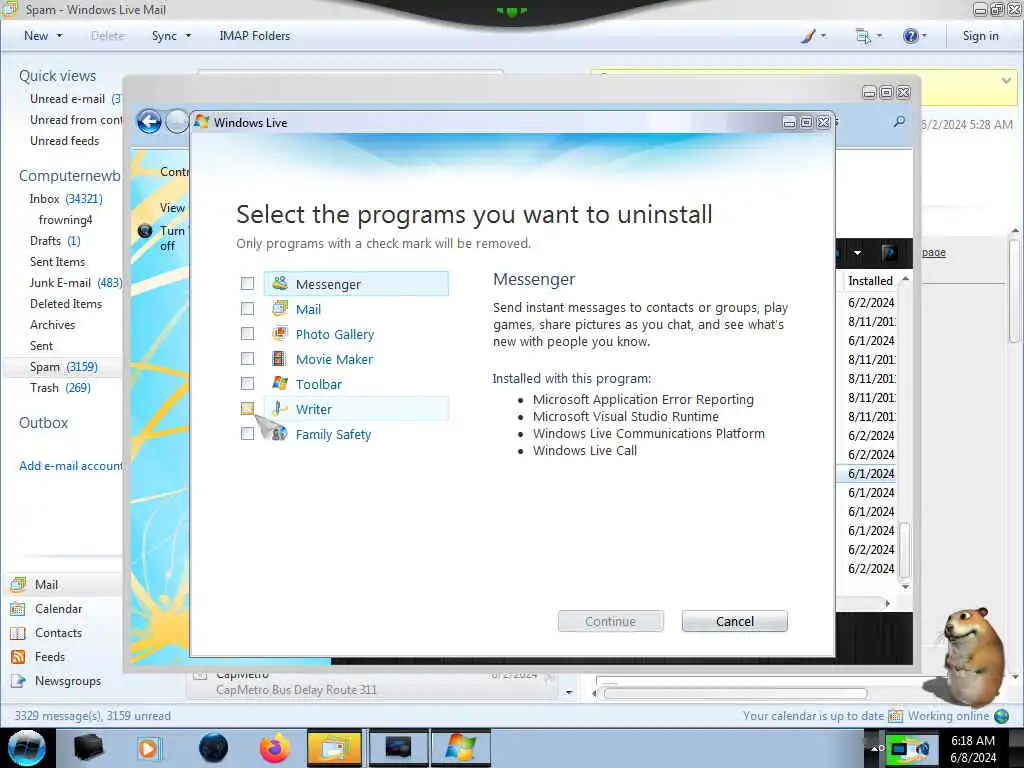Click the Photo Gallery icon
This screenshot has width=1024, height=768.
tap(280, 334)
